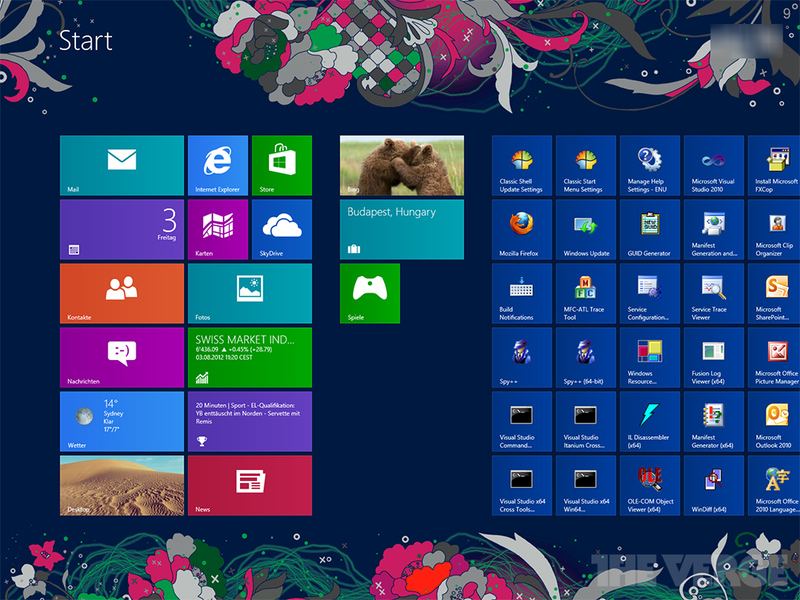Open Budapest, Hungary travel tile
Image resolution: width=800 pixels, height=600 pixels.
(402, 230)
